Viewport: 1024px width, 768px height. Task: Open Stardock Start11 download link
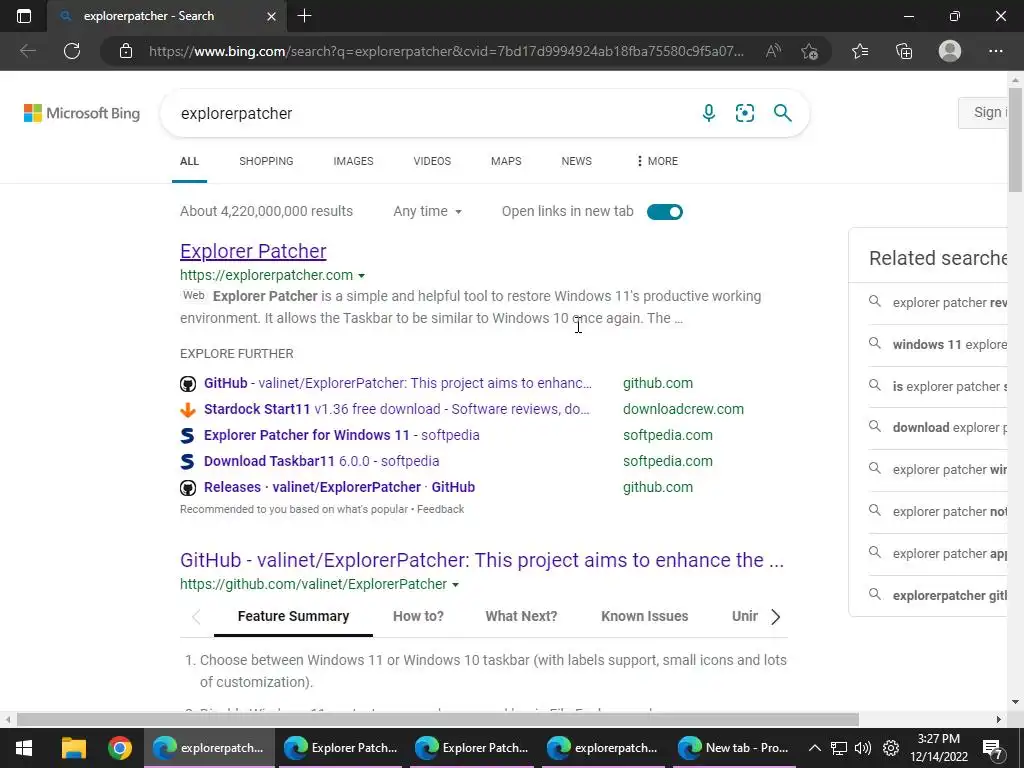(x=396, y=409)
